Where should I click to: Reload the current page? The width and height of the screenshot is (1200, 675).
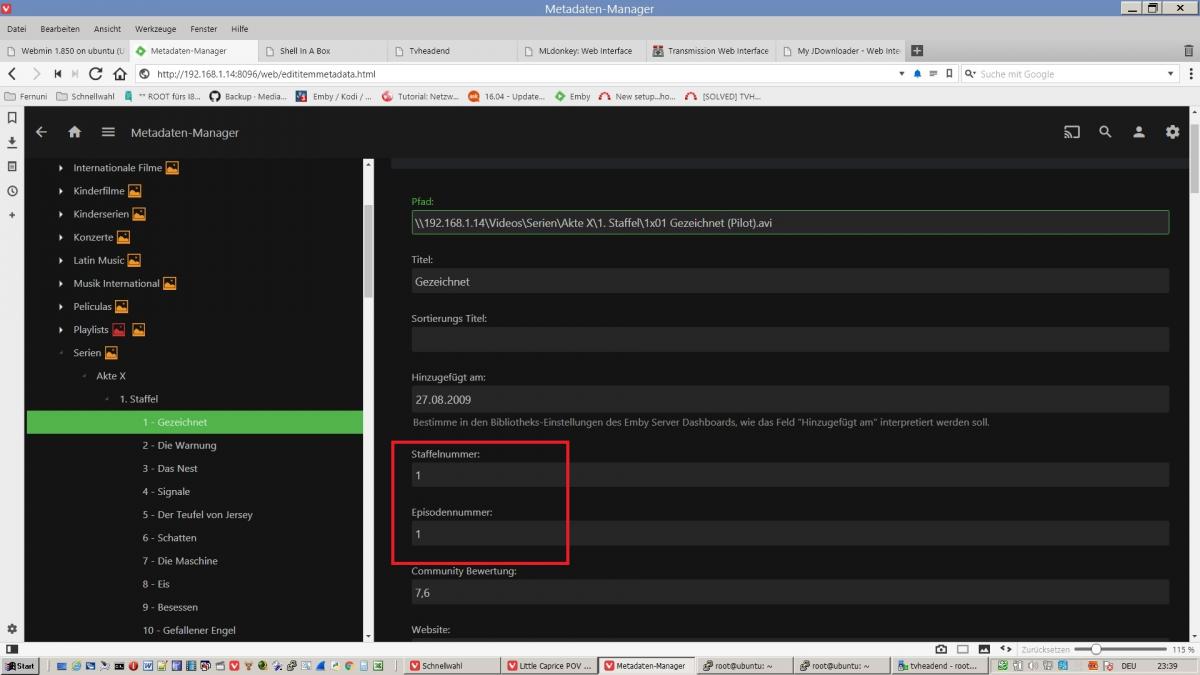(96, 73)
